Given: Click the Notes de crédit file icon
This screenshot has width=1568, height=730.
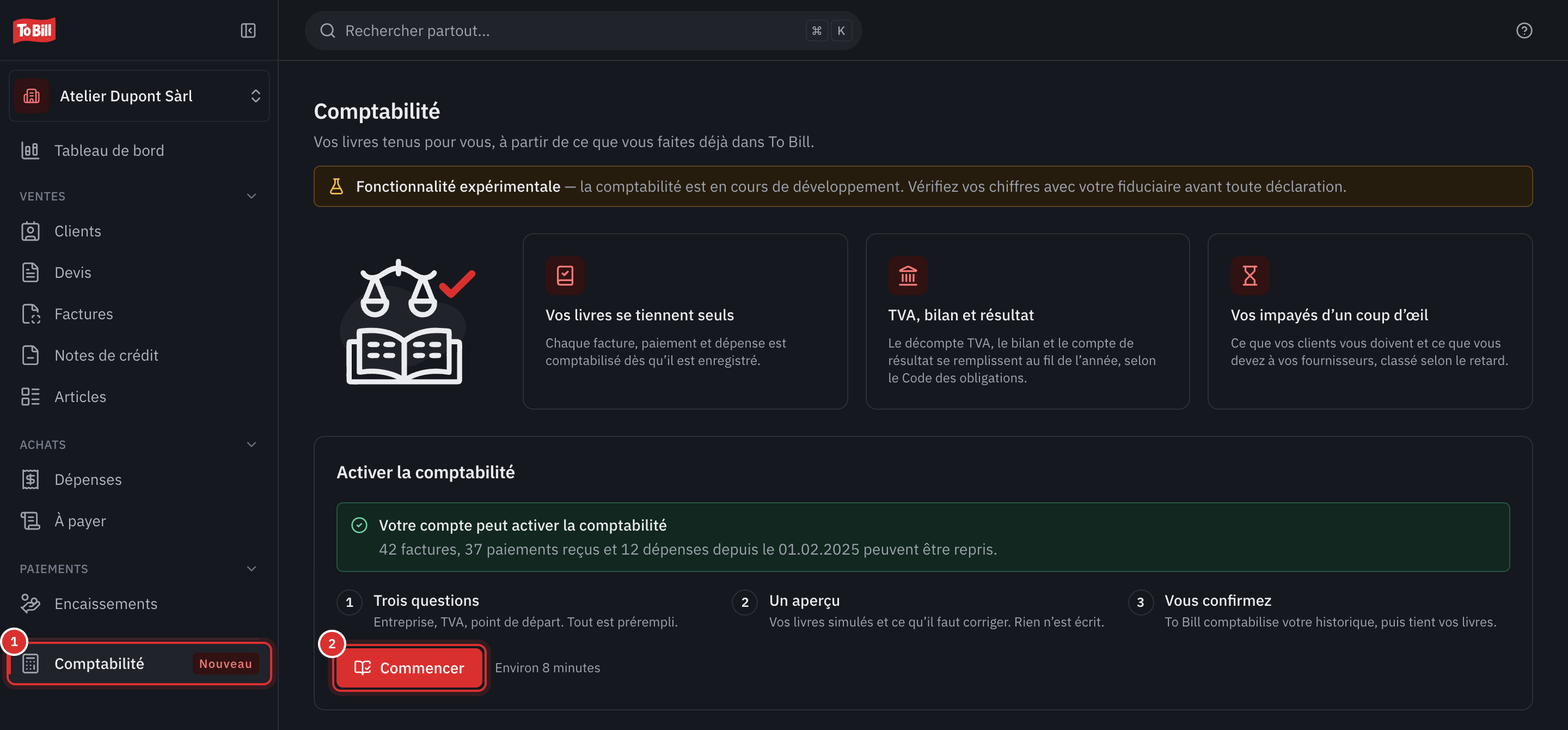Looking at the screenshot, I should pos(30,355).
